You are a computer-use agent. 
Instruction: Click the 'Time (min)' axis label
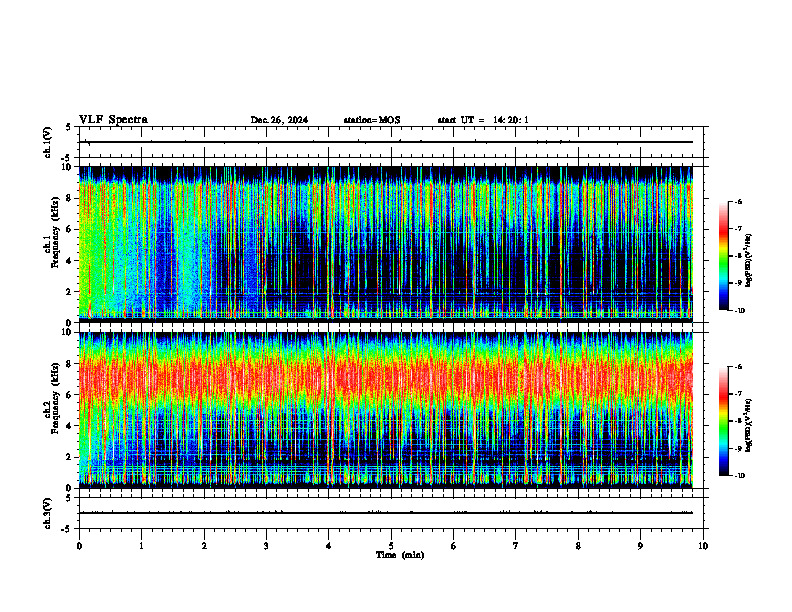click(x=400, y=555)
